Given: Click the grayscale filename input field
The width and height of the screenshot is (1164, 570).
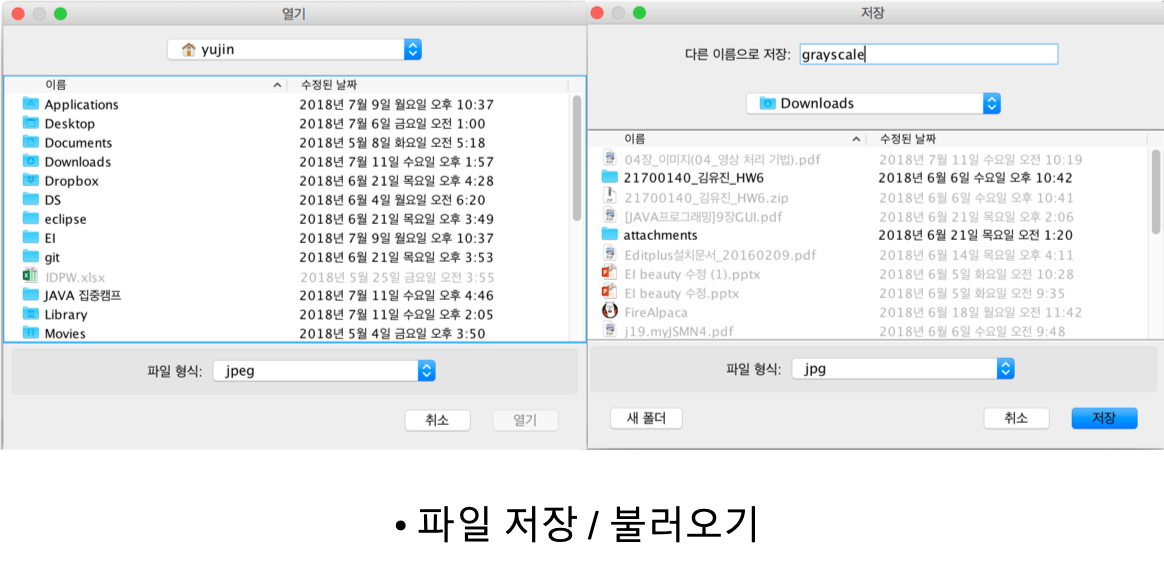Looking at the screenshot, I should [x=926, y=55].
